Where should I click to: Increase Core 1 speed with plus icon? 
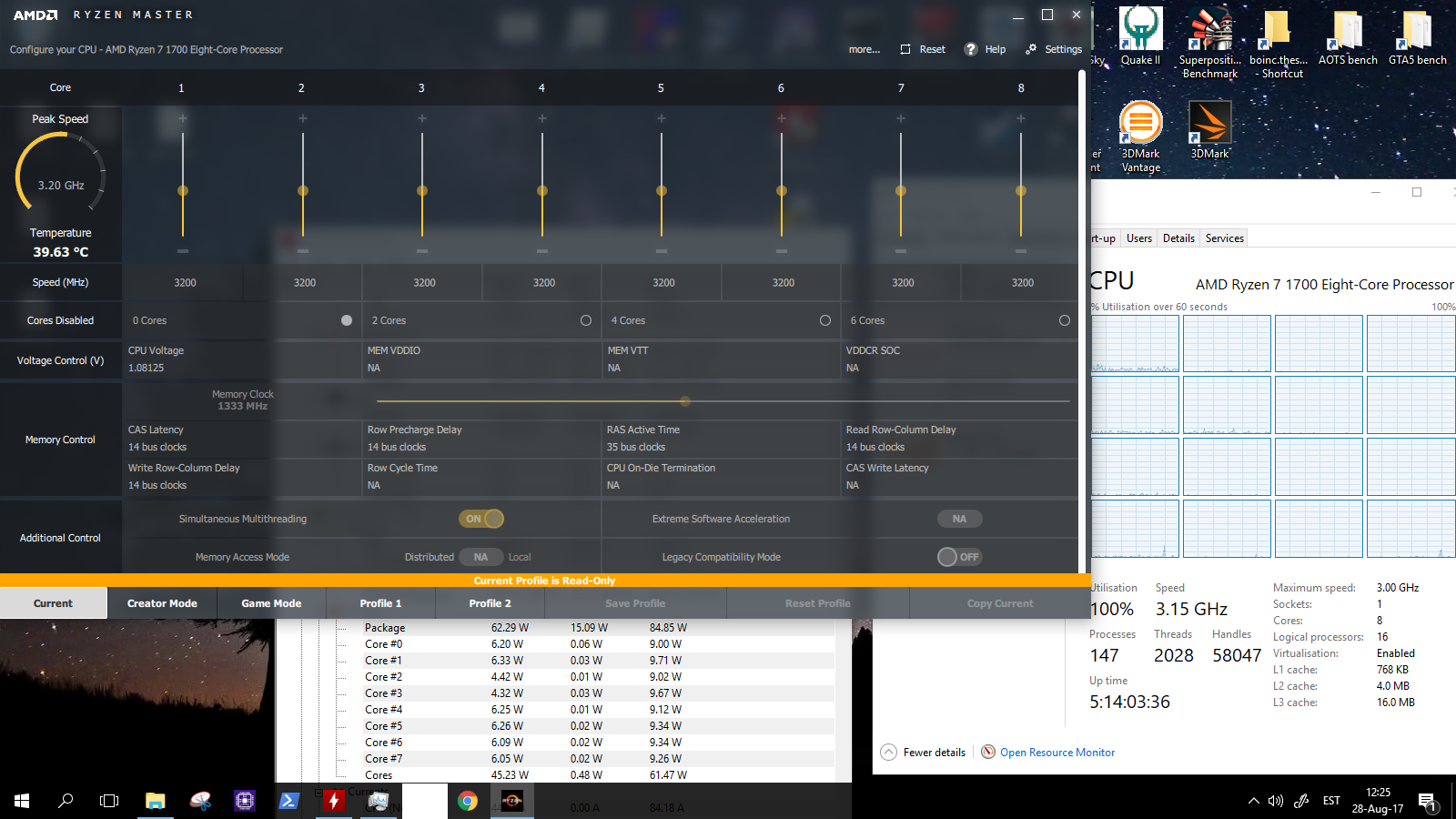(x=183, y=118)
